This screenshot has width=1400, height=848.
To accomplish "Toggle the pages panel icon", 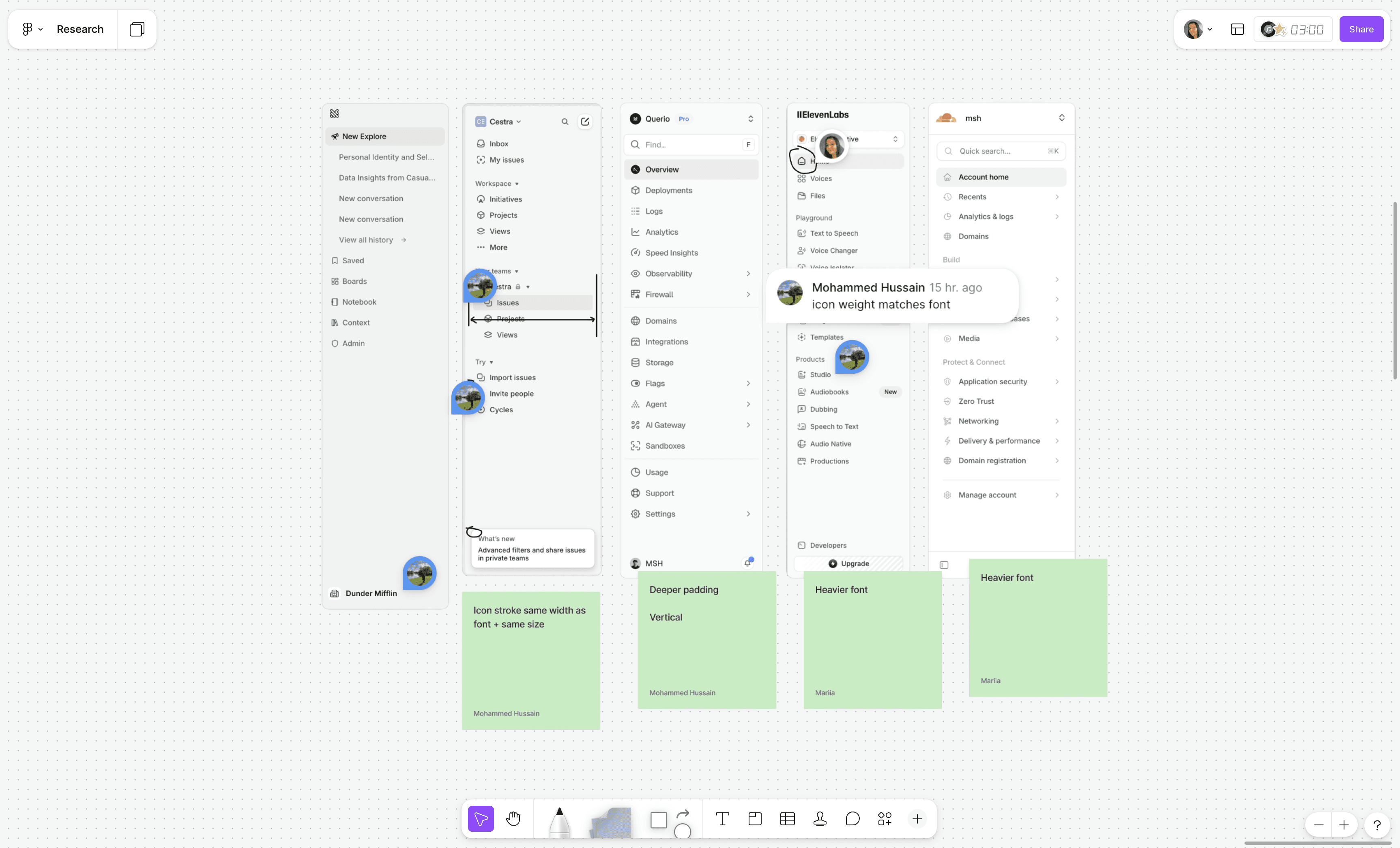I will tap(137, 30).
